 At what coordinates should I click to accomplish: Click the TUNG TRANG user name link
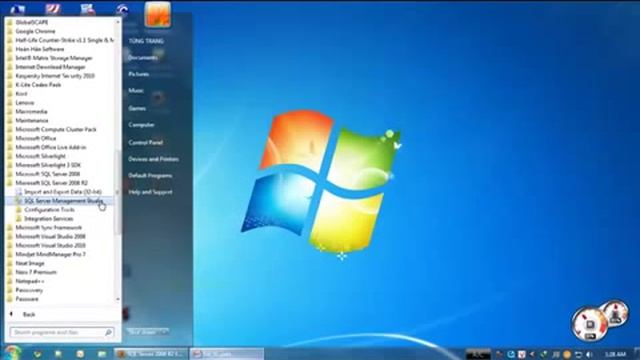[146, 41]
